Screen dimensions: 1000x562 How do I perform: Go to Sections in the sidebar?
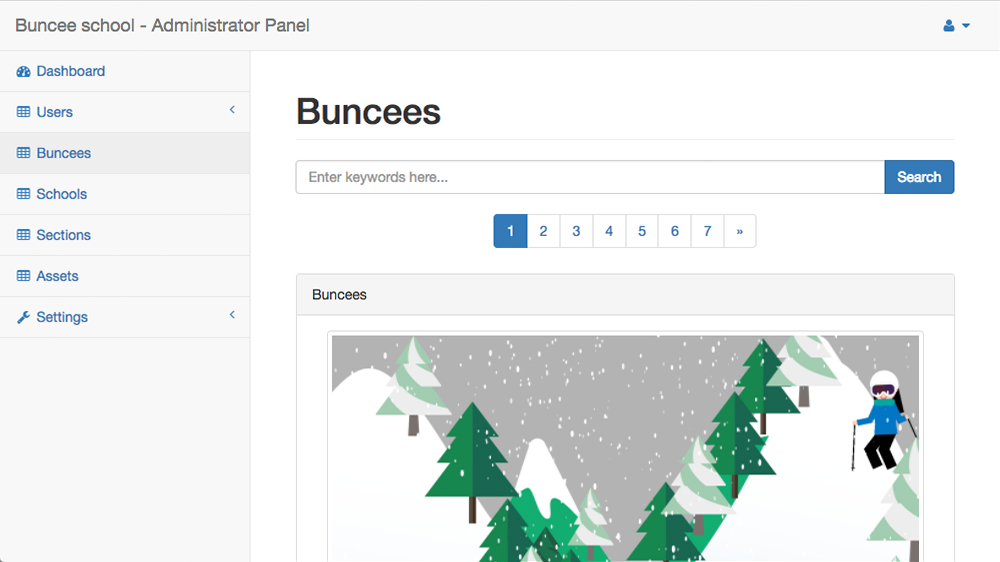click(64, 235)
